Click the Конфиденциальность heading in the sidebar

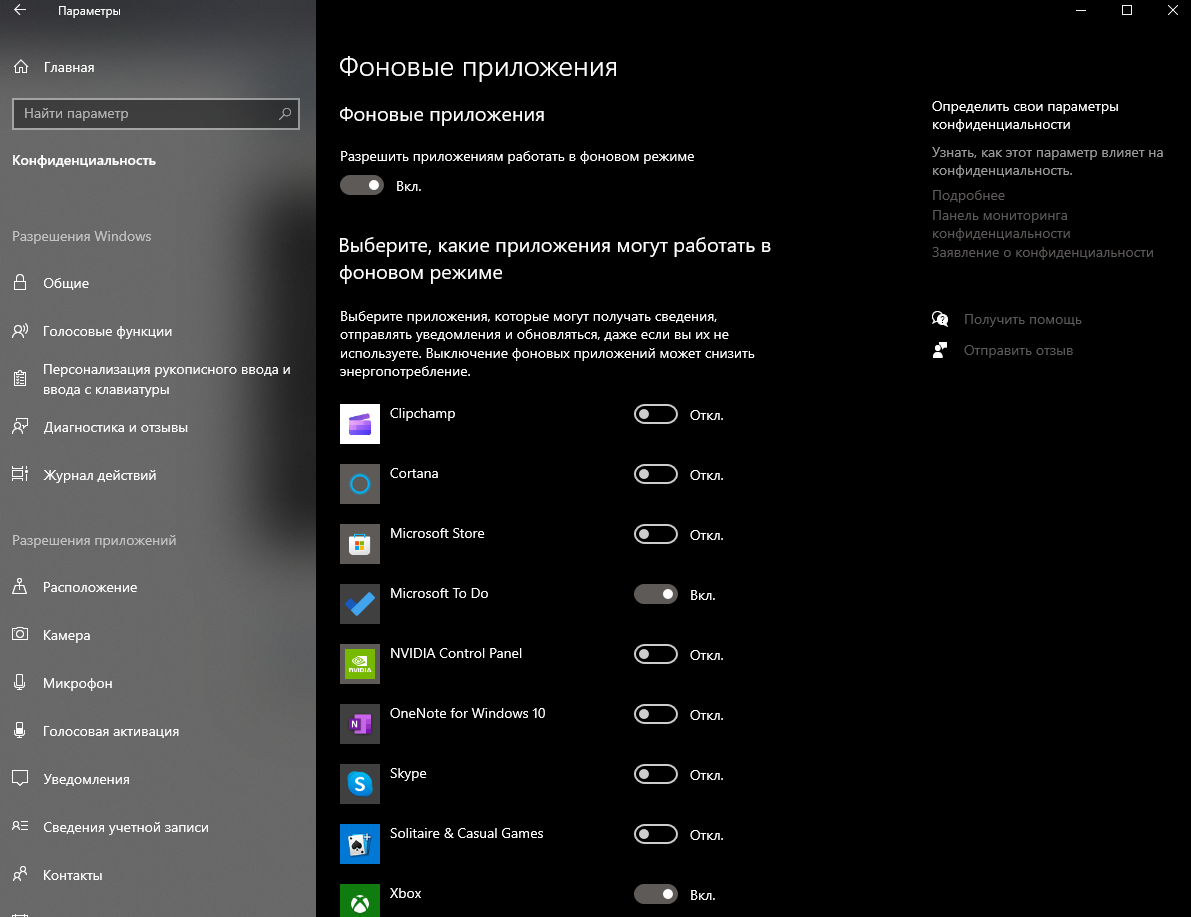[x=84, y=160]
